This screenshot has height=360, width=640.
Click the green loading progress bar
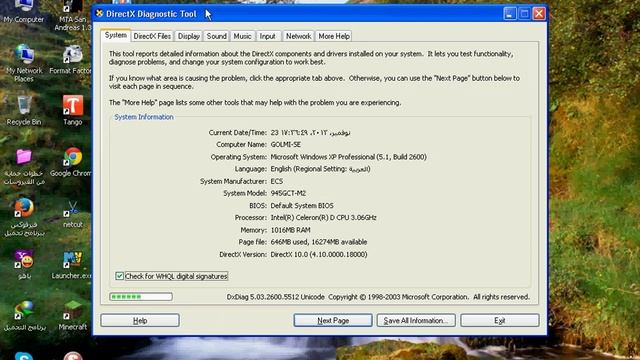coord(141,297)
